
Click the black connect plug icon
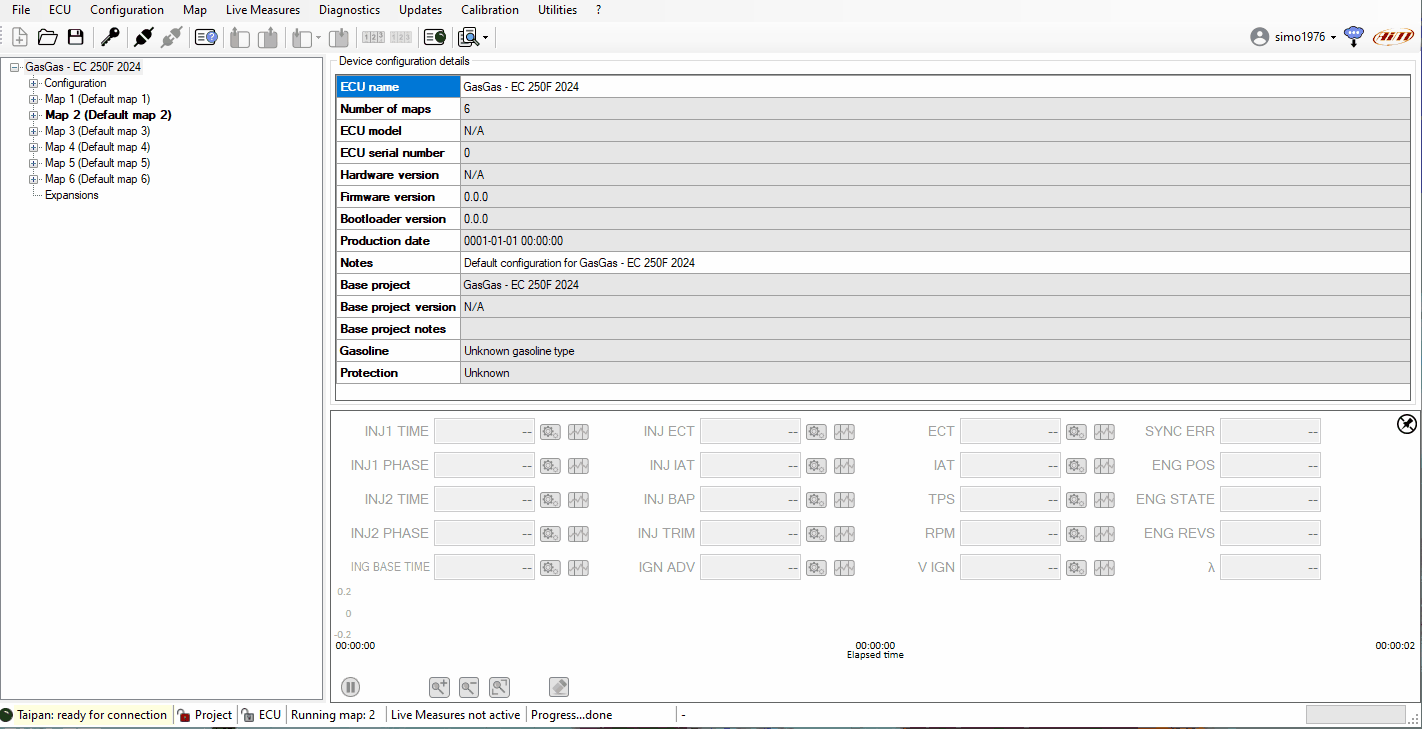coord(143,37)
